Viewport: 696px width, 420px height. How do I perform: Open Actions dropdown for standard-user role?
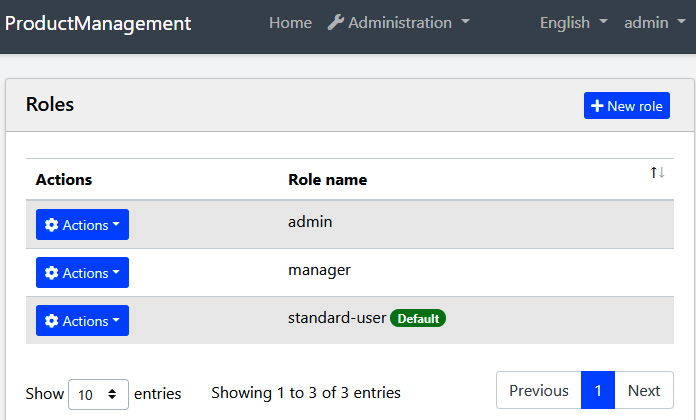pyautogui.click(x=83, y=321)
